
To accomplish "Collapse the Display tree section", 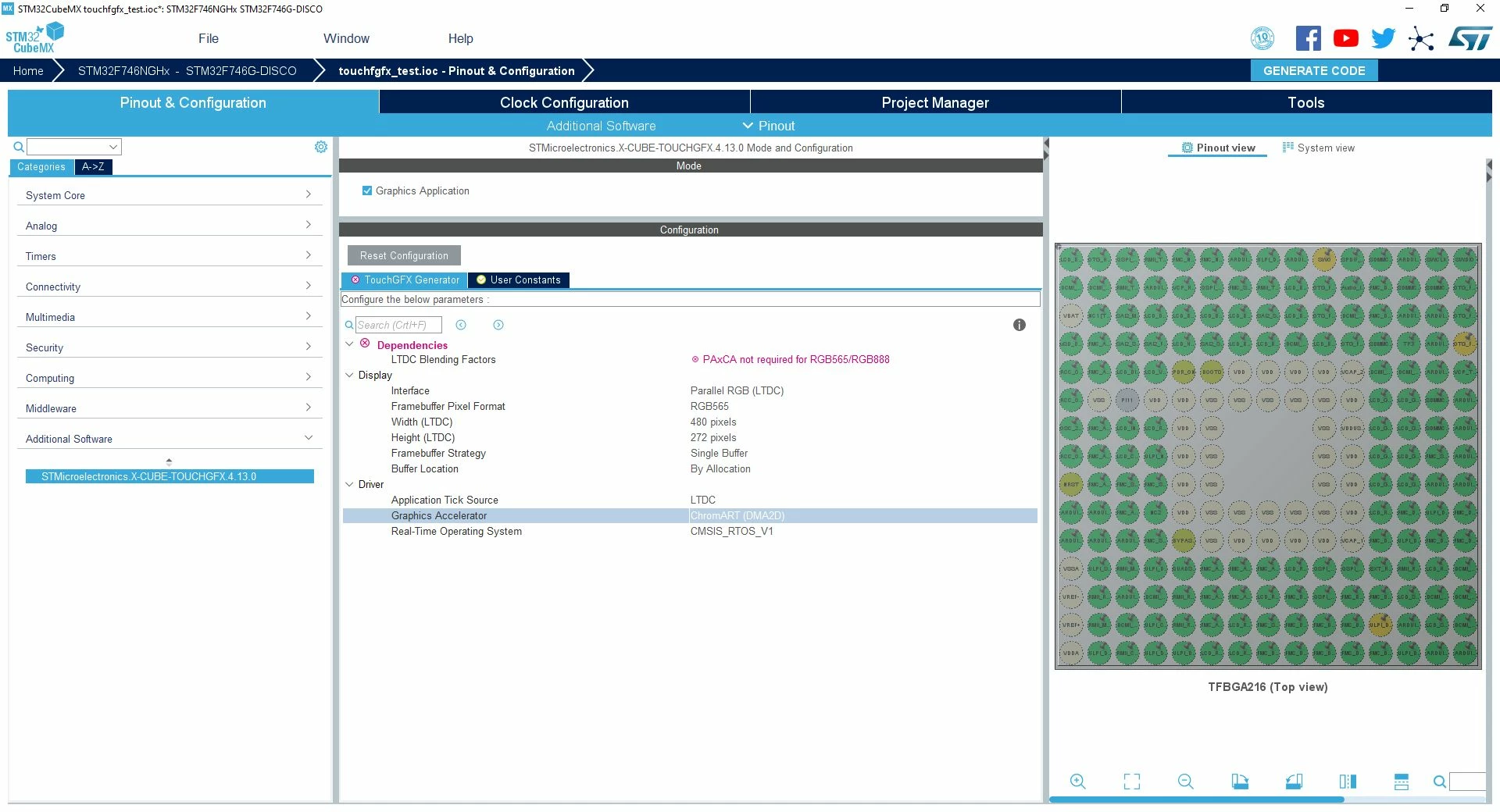I will [x=349, y=375].
